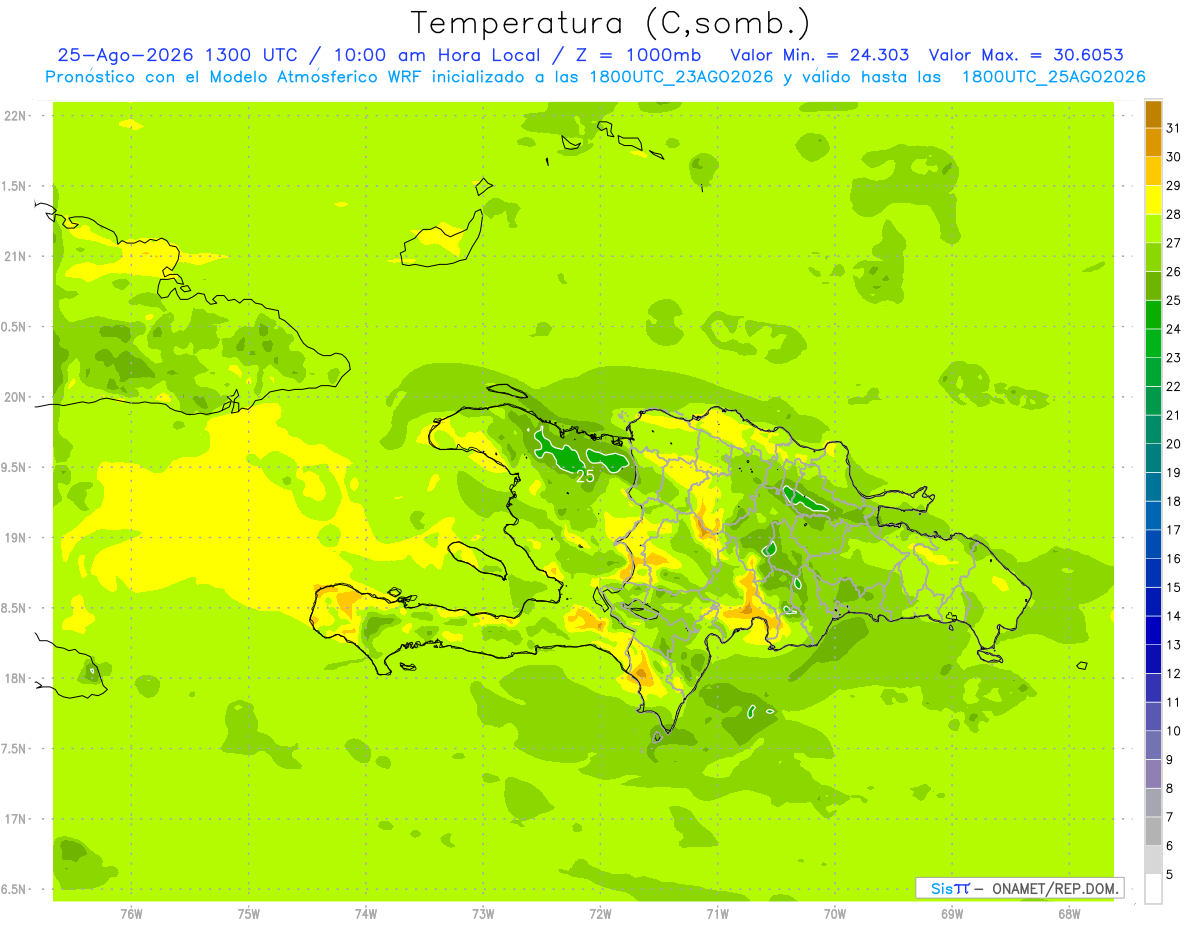This screenshot has width=1200, height=927.
Task: Select the legend color band between 20 and 21
Action: pyautogui.click(x=1153, y=429)
